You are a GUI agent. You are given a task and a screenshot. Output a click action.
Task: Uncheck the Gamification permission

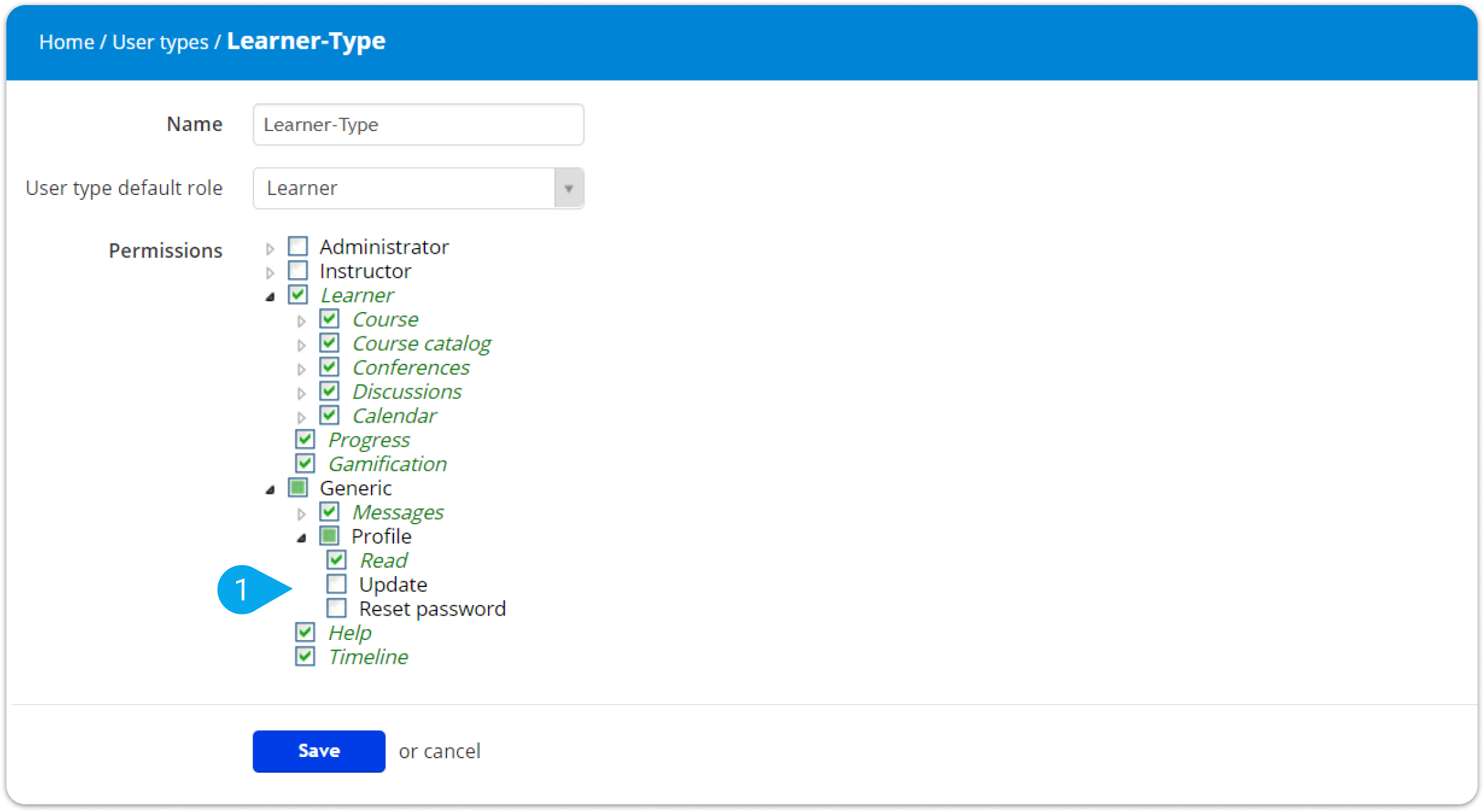tap(305, 464)
